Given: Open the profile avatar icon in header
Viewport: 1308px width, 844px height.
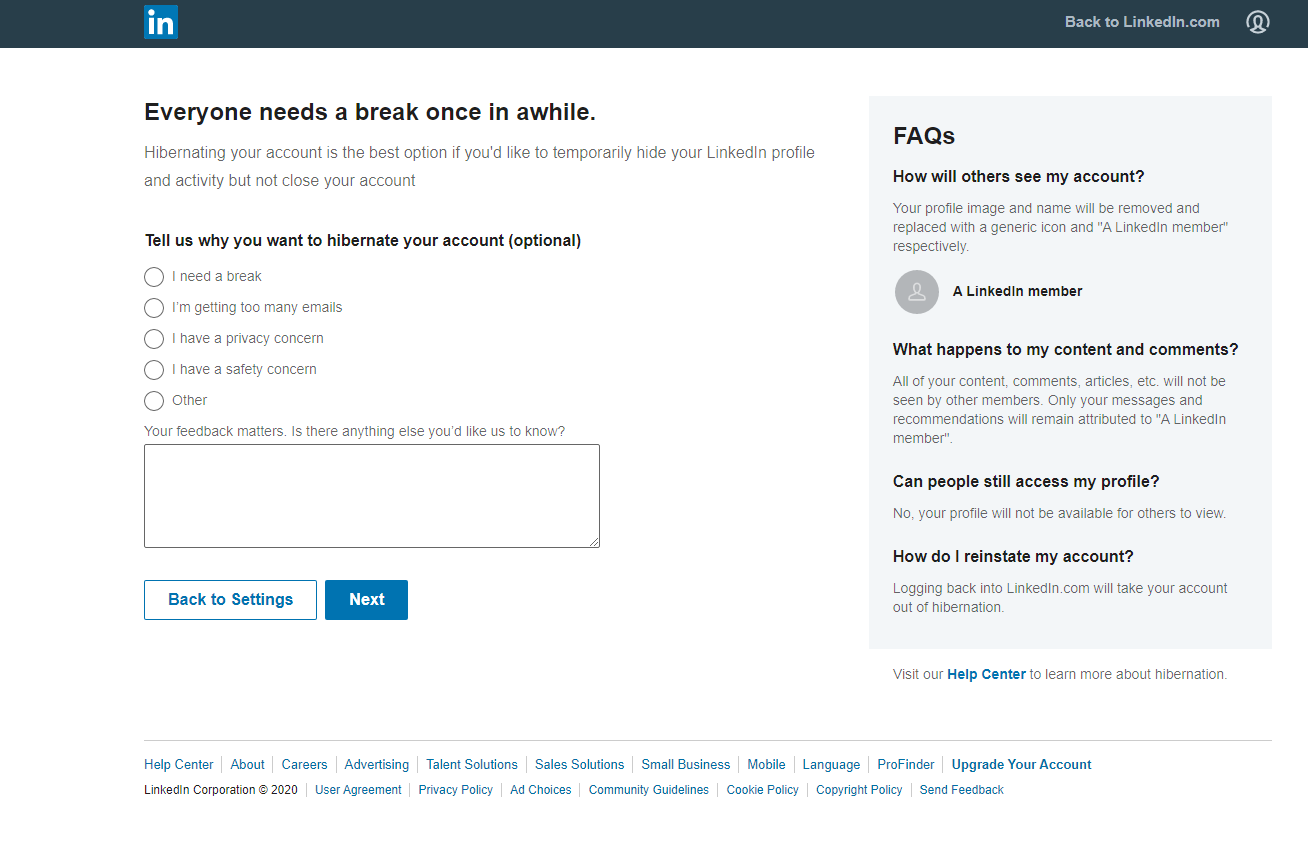Looking at the screenshot, I should [1258, 22].
